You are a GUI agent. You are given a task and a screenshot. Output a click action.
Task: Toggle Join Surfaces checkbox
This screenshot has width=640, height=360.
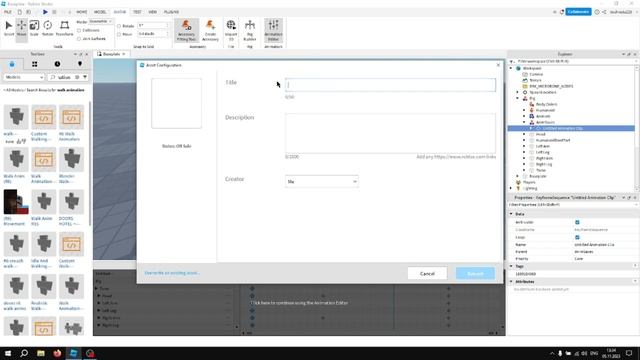coord(79,39)
